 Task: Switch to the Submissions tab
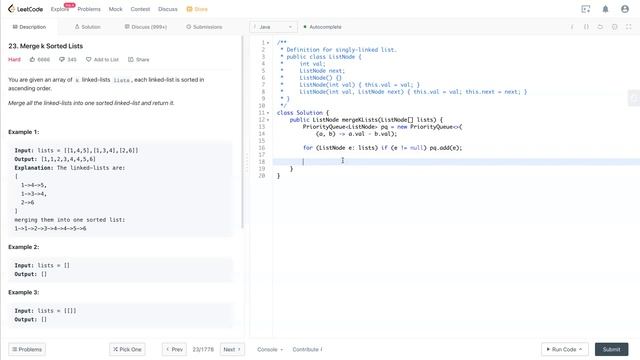pos(204,27)
